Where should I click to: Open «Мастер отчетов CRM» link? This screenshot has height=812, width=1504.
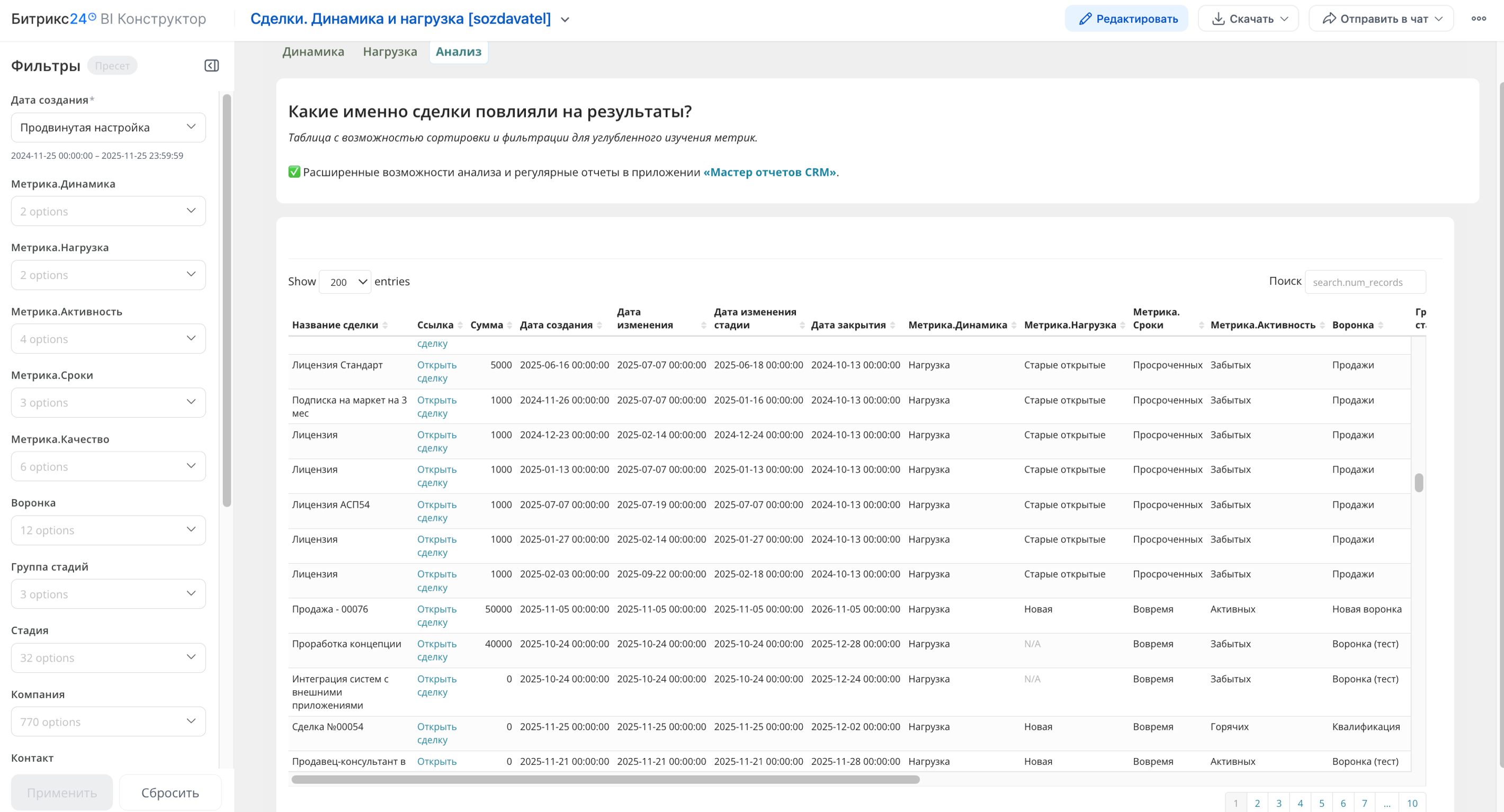pyautogui.click(x=769, y=172)
